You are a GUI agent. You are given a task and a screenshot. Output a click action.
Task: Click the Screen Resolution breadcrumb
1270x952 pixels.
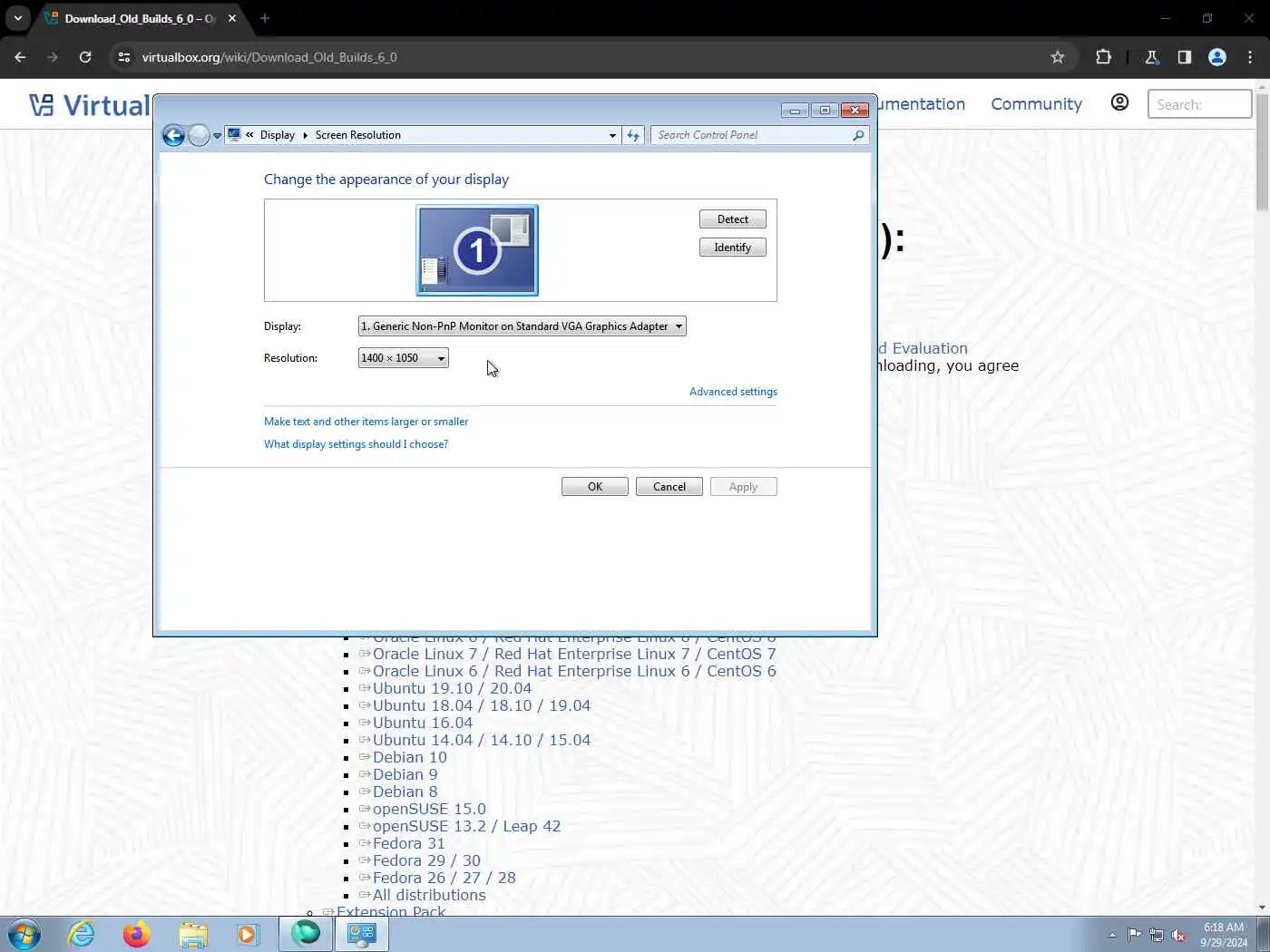(x=357, y=135)
